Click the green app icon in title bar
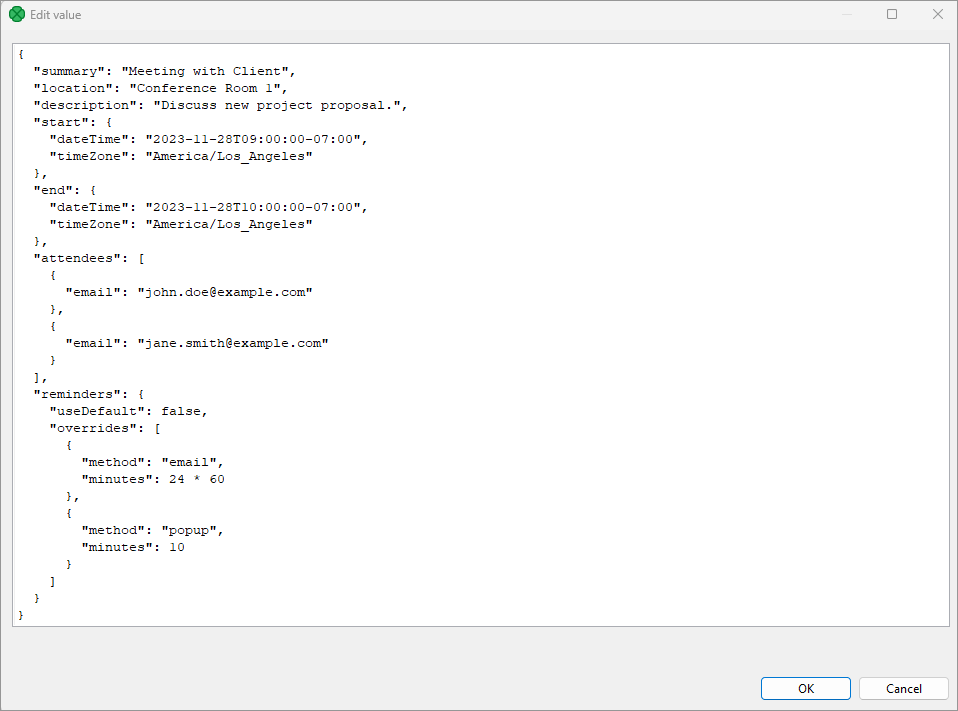Viewport: 958px width, 711px height. click(x=16, y=15)
